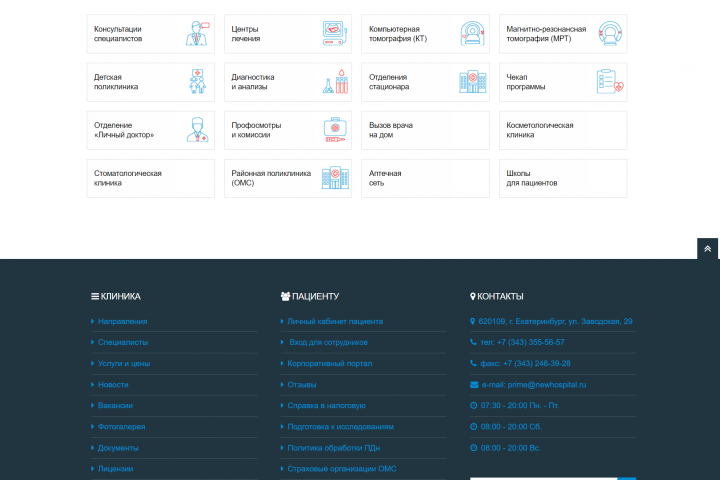Screen dimensions: 720x480
Task: Open the Вызов врача на дом card
Action: 425,130
